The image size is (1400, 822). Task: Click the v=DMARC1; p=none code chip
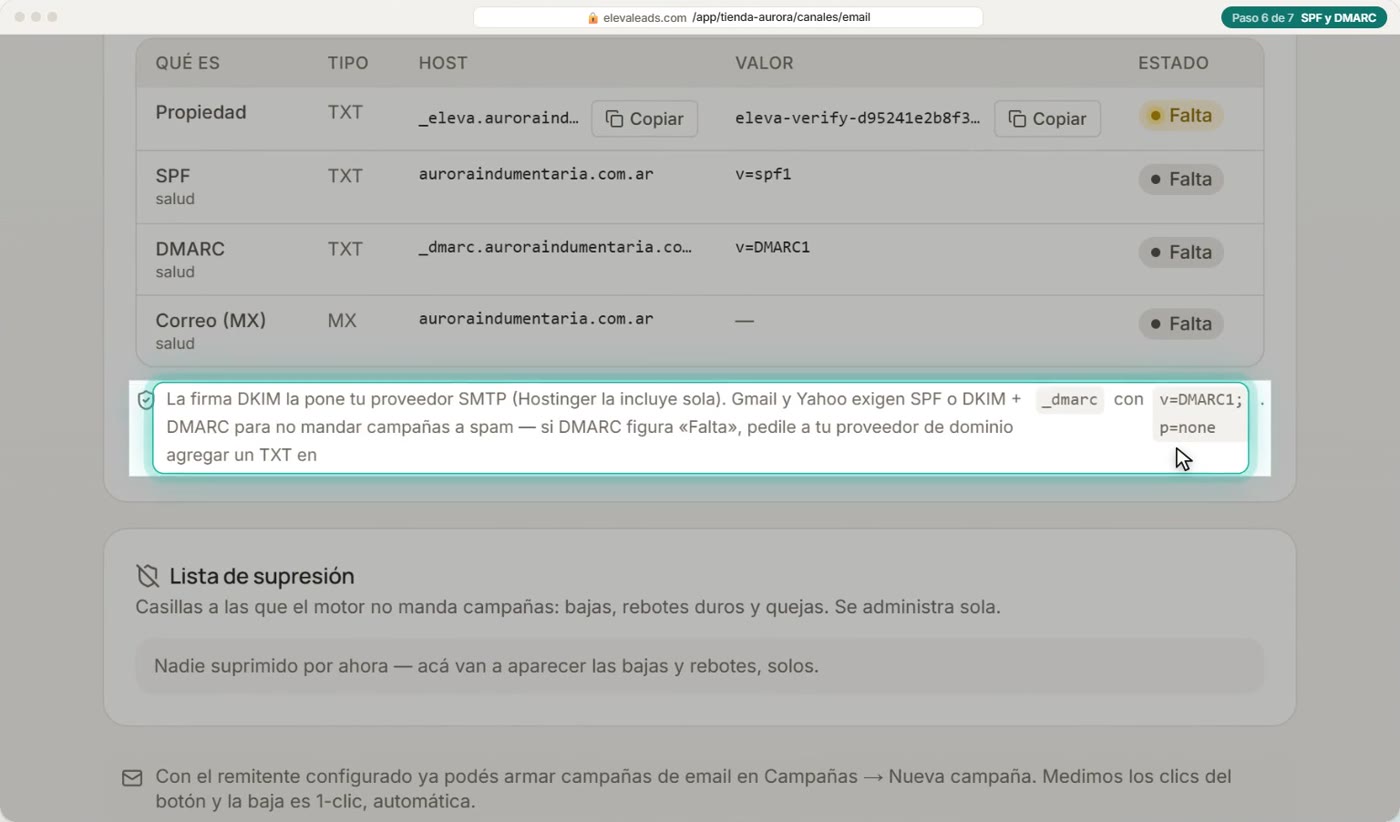click(1201, 414)
